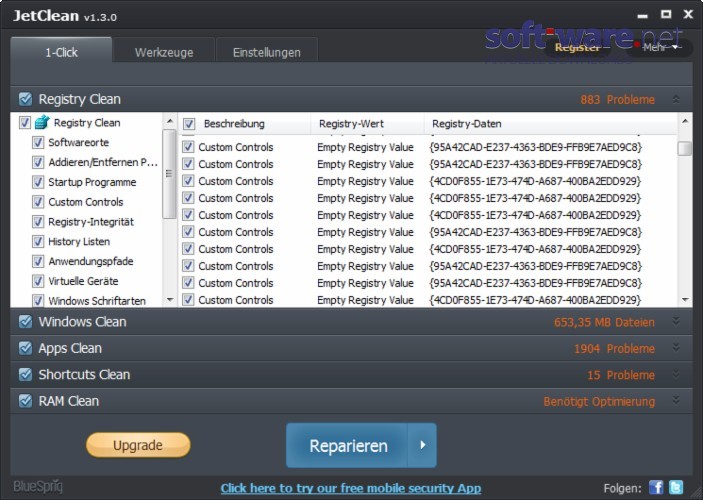The height and width of the screenshot is (500, 703).
Task: Toggle the Windows Clean checkbox
Action: click(x=26, y=322)
